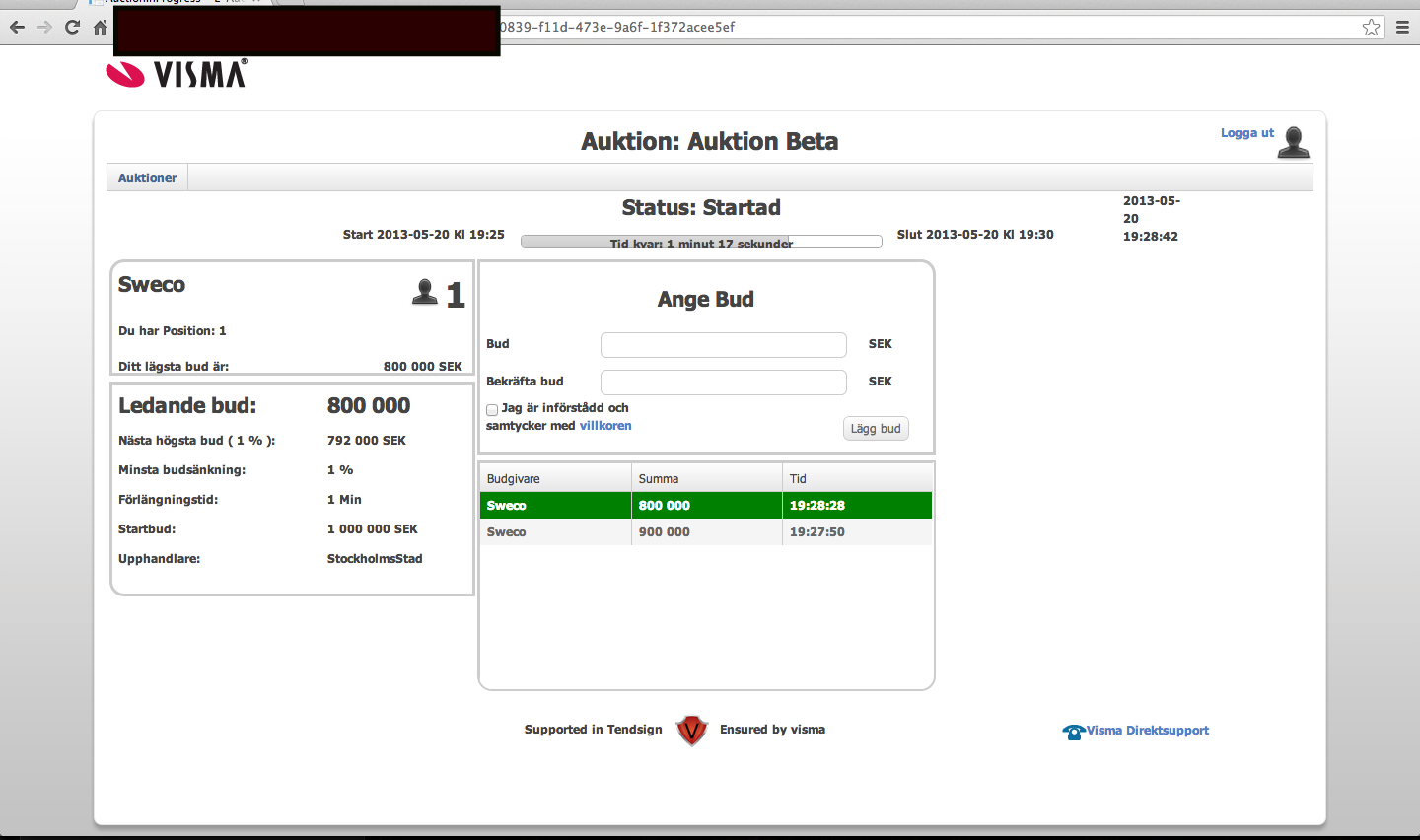Click the Ange Bud heading

click(x=706, y=299)
